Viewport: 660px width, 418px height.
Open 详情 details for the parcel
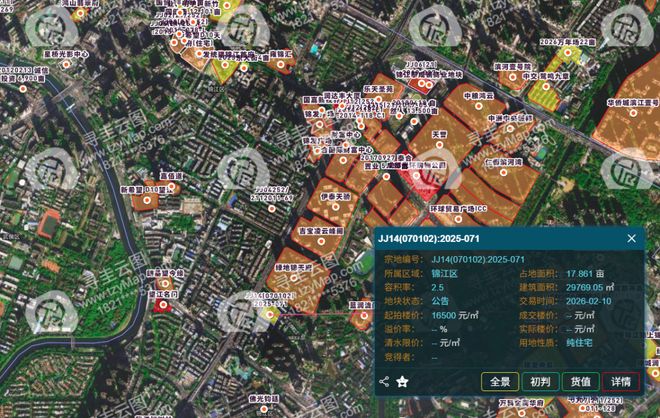click(x=621, y=382)
